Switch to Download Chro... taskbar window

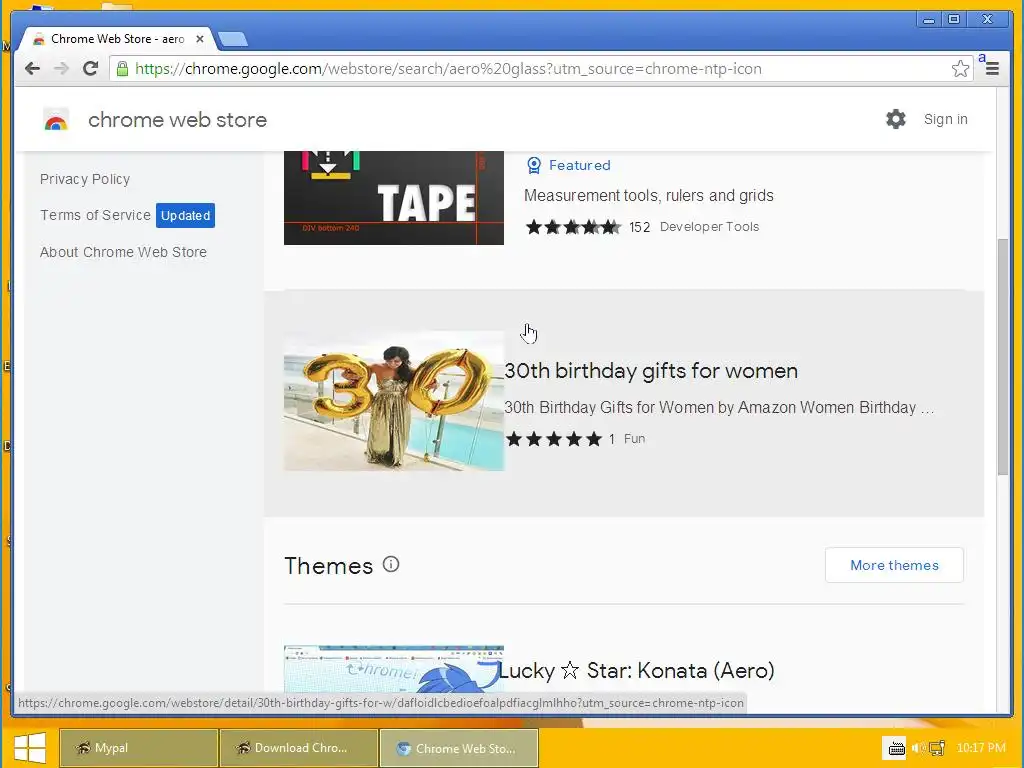pyautogui.click(x=299, y=748)
